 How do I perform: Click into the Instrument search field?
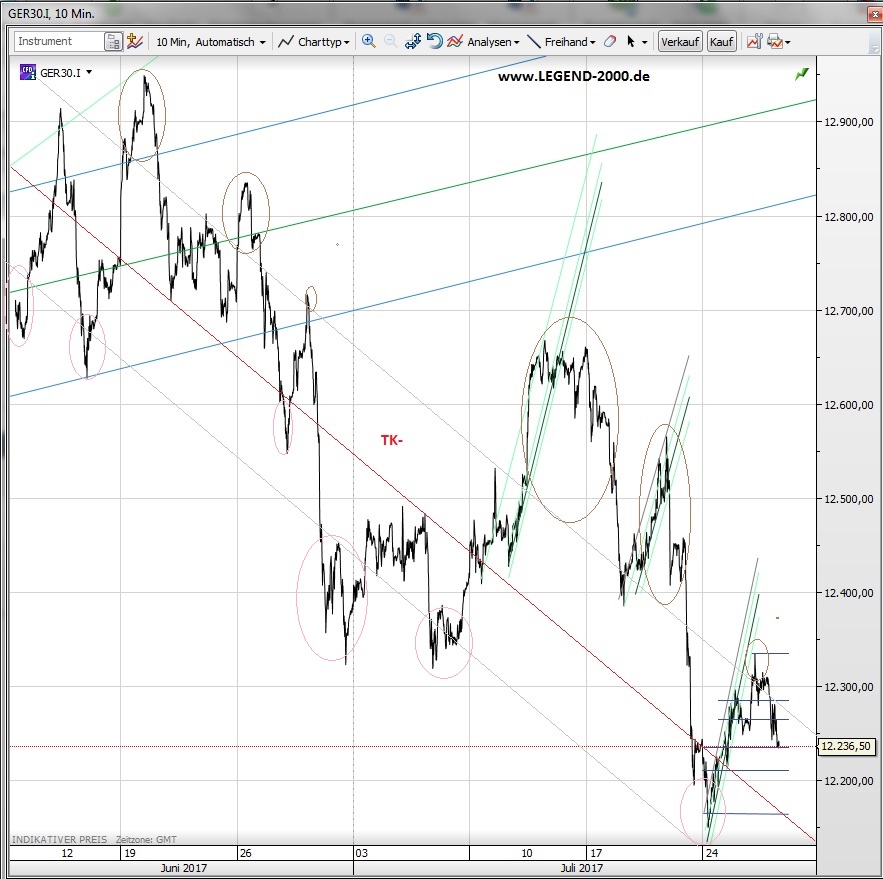(58, 42)
